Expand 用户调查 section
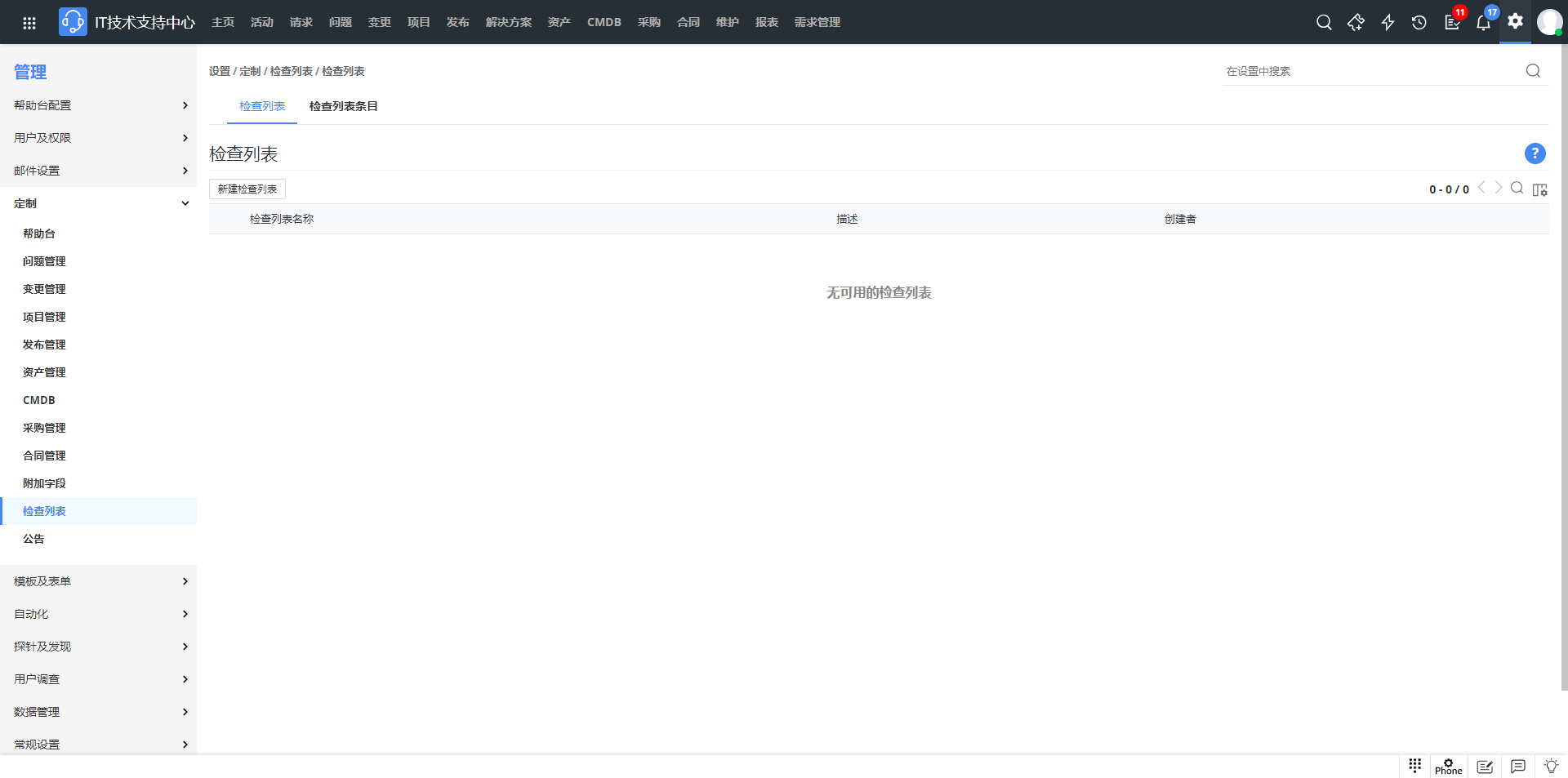This screenshot has width=1568, height=778. [x=98, y=679]
